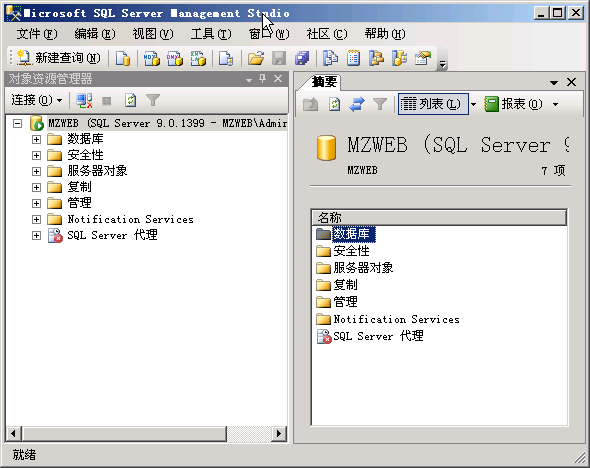Toggle the 列表 (List) view button
The width and height of the screenshot is (590, 468).
(433, 104)
